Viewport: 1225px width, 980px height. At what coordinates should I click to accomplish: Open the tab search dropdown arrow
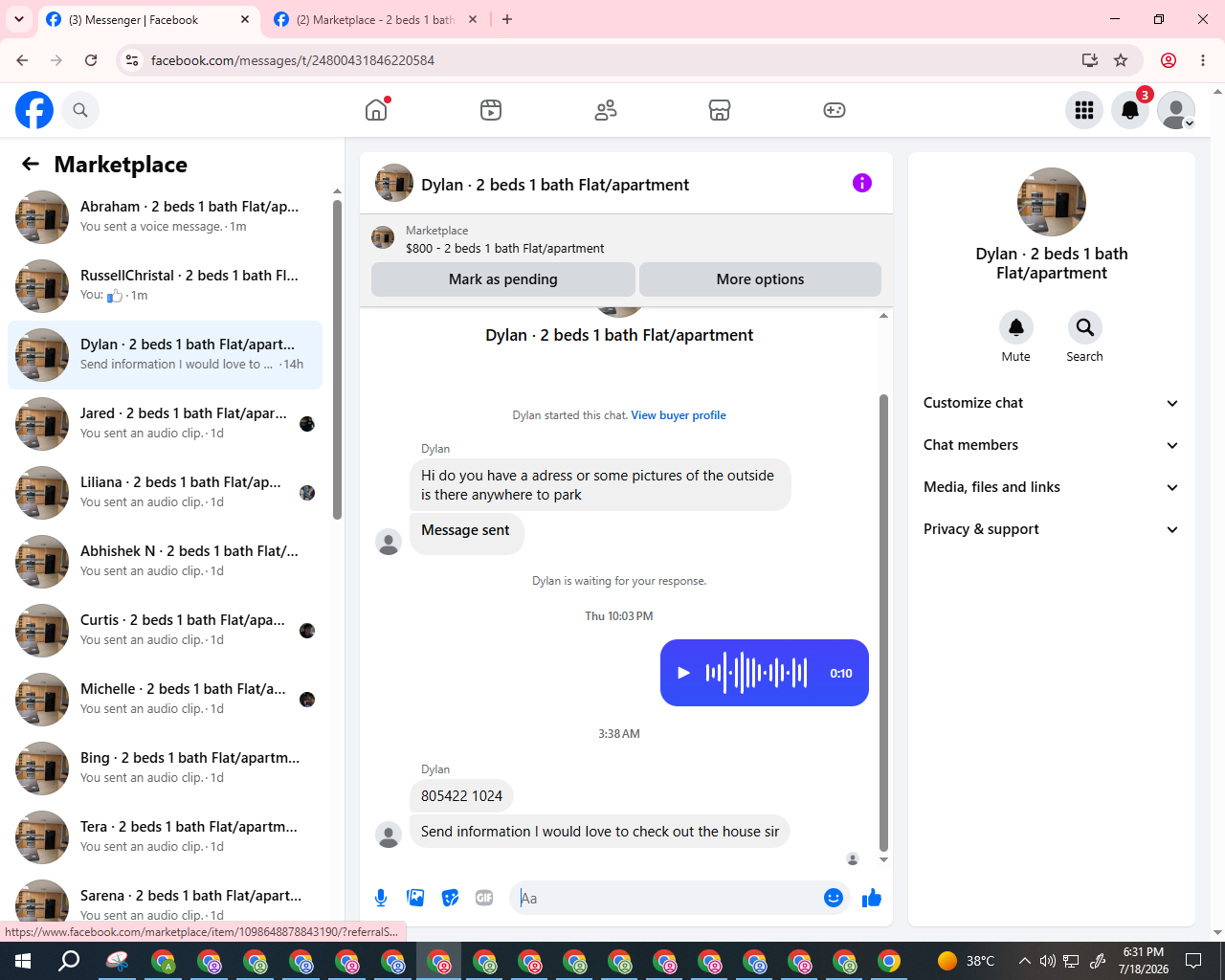(x=19, y=19)
